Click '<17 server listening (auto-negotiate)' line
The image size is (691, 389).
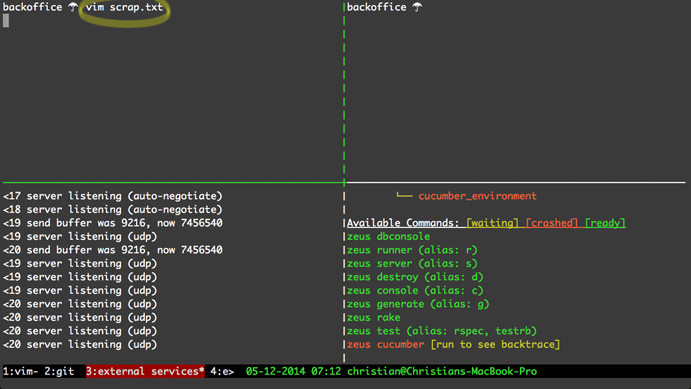(x=113, y=196)
